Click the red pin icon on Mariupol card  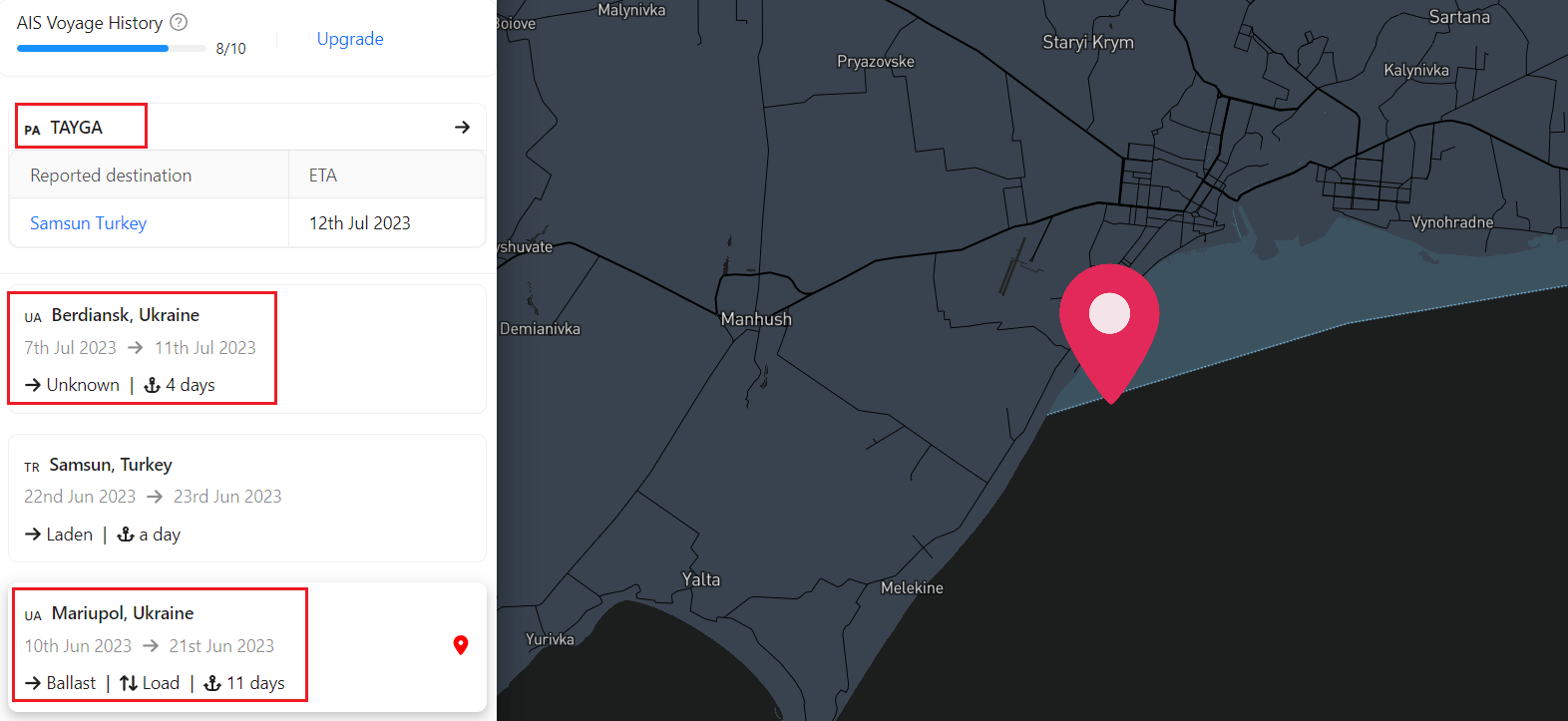(x=461, y=645)
